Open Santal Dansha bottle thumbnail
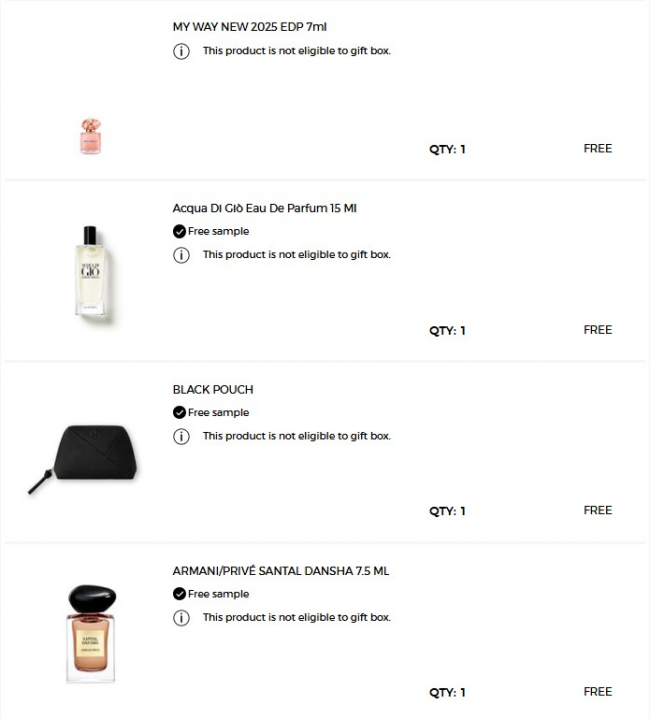The image size is (650, 719). tap(90, 632)
